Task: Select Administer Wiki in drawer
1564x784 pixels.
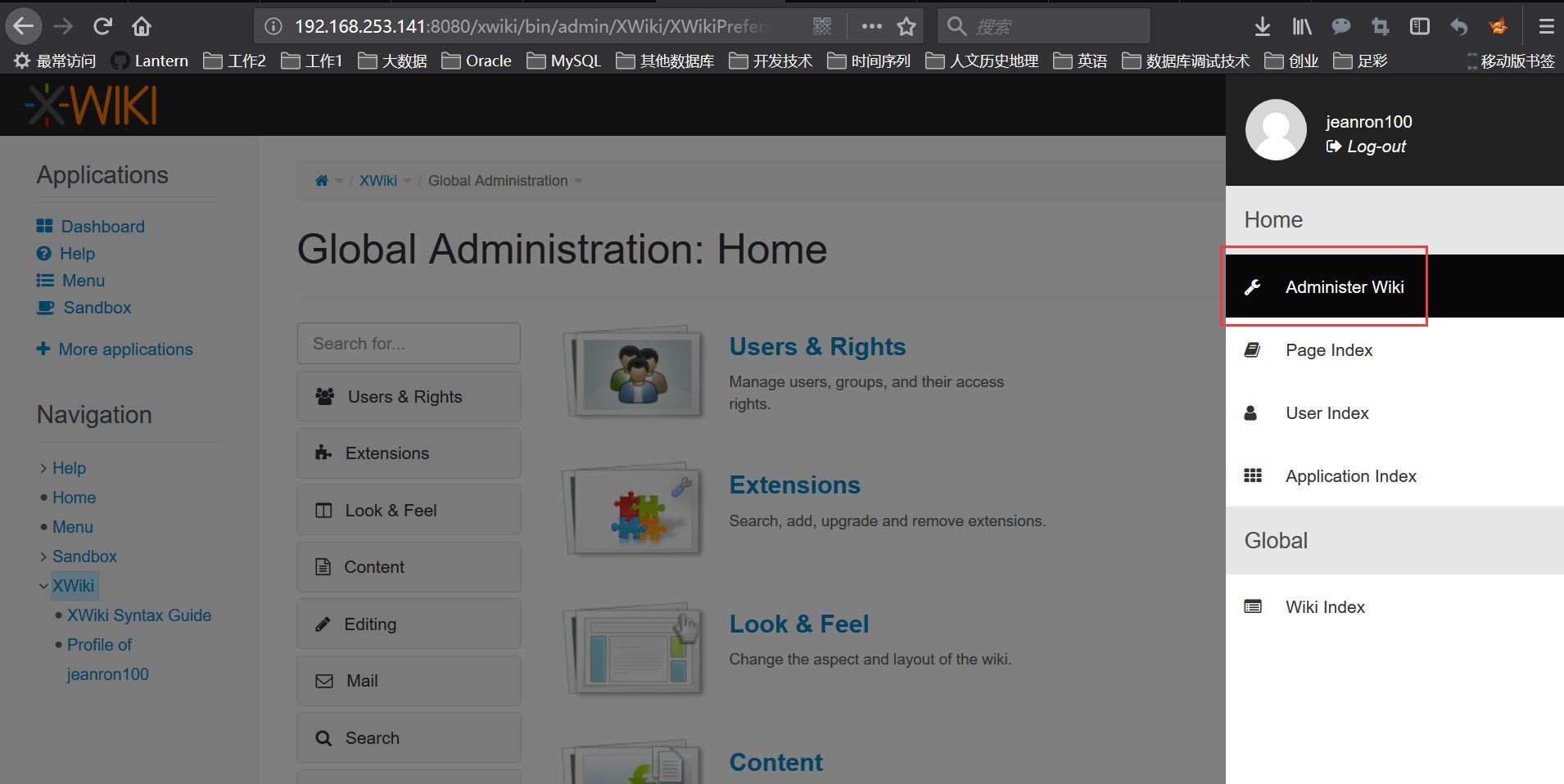Action: [1394, 286]
